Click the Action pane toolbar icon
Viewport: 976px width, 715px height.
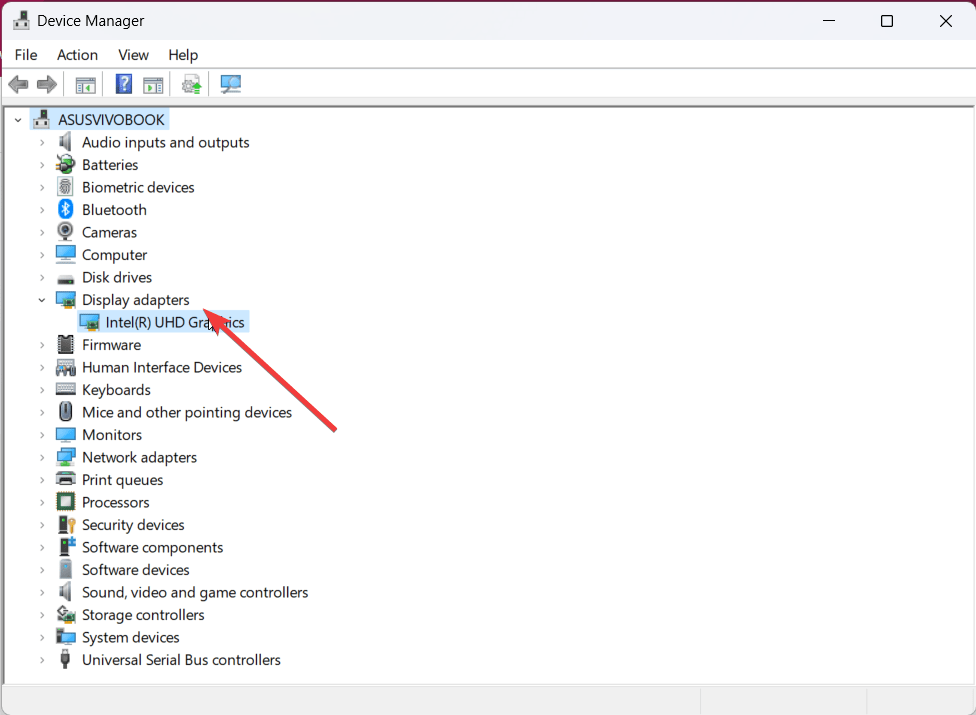[153, 85]
